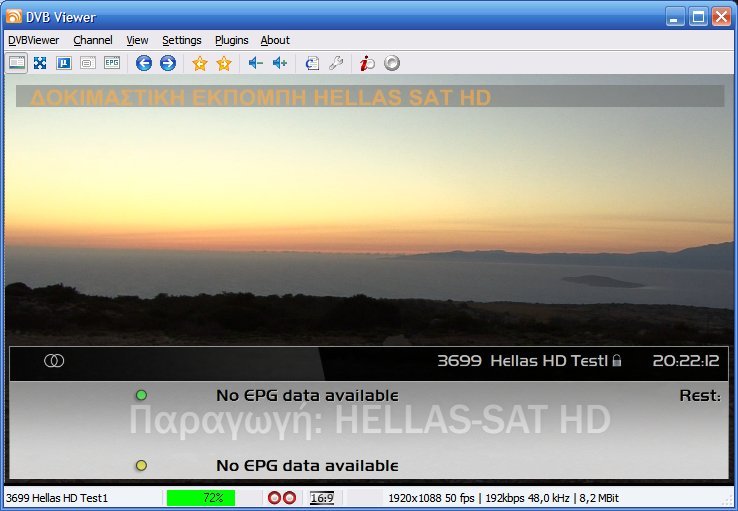Click the window resize grip corner
The width and height of the screenshot is (738, 511).
(x=727, y=500)
